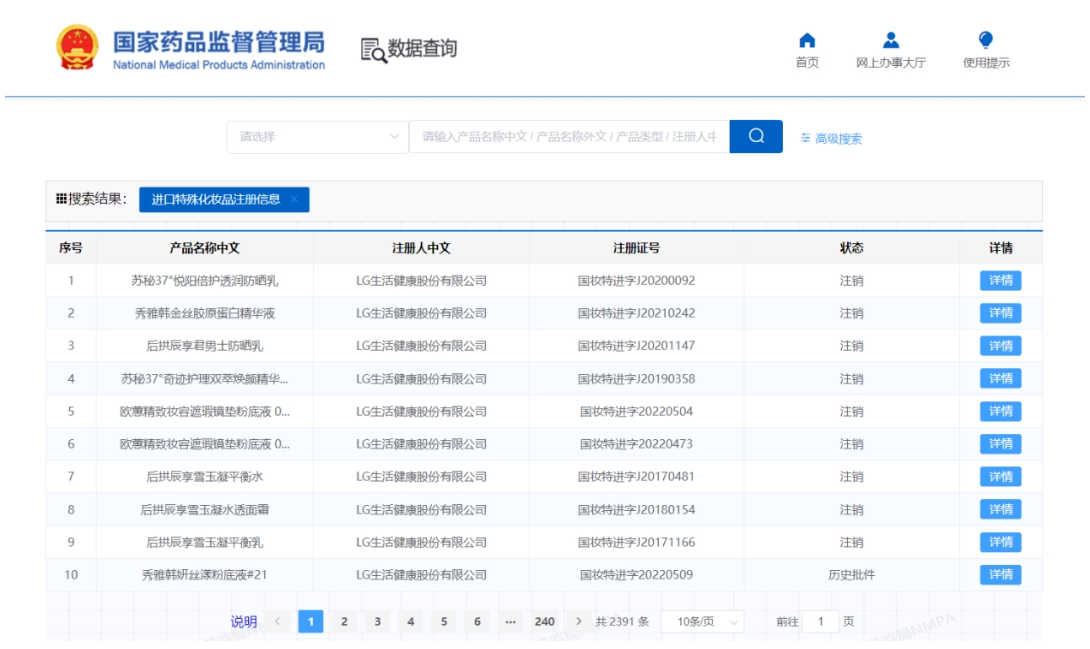Click the 数据查询 search document icon
1090x649 pixels.
(x=374, y=50)
